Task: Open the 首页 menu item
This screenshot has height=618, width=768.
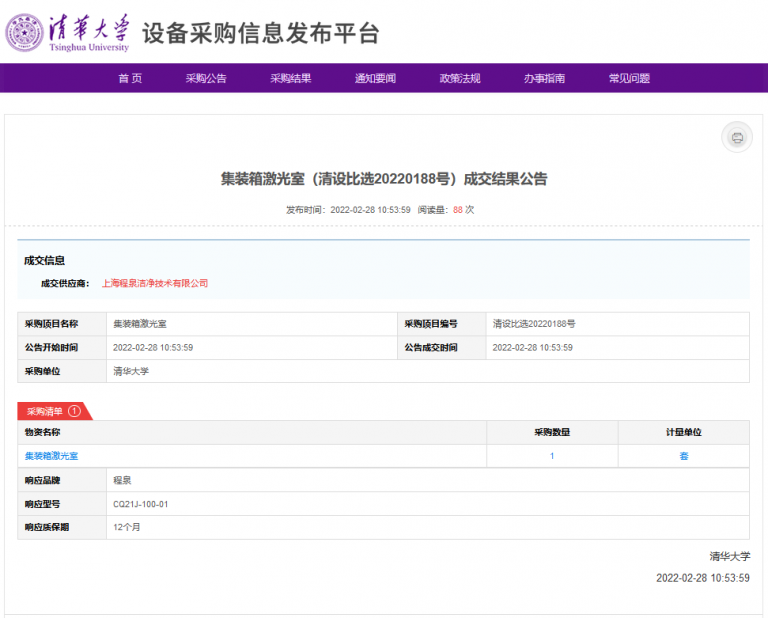Action: point(130,78)
